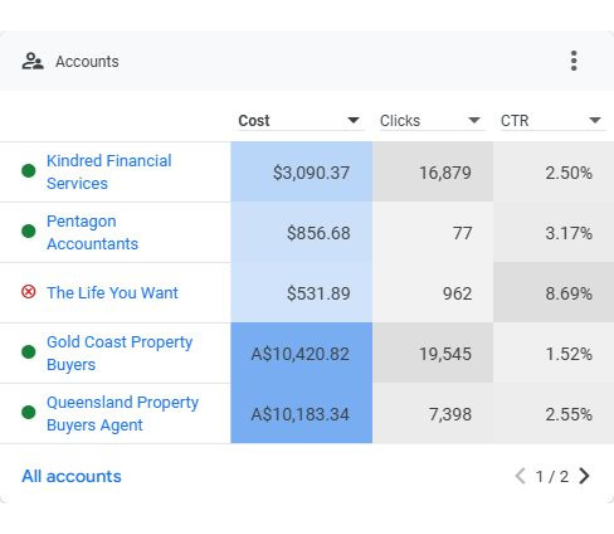This screenshot has height=534, width=614.
Task: Click the A$10,420.82 cost cell
Action: (300, 353)
